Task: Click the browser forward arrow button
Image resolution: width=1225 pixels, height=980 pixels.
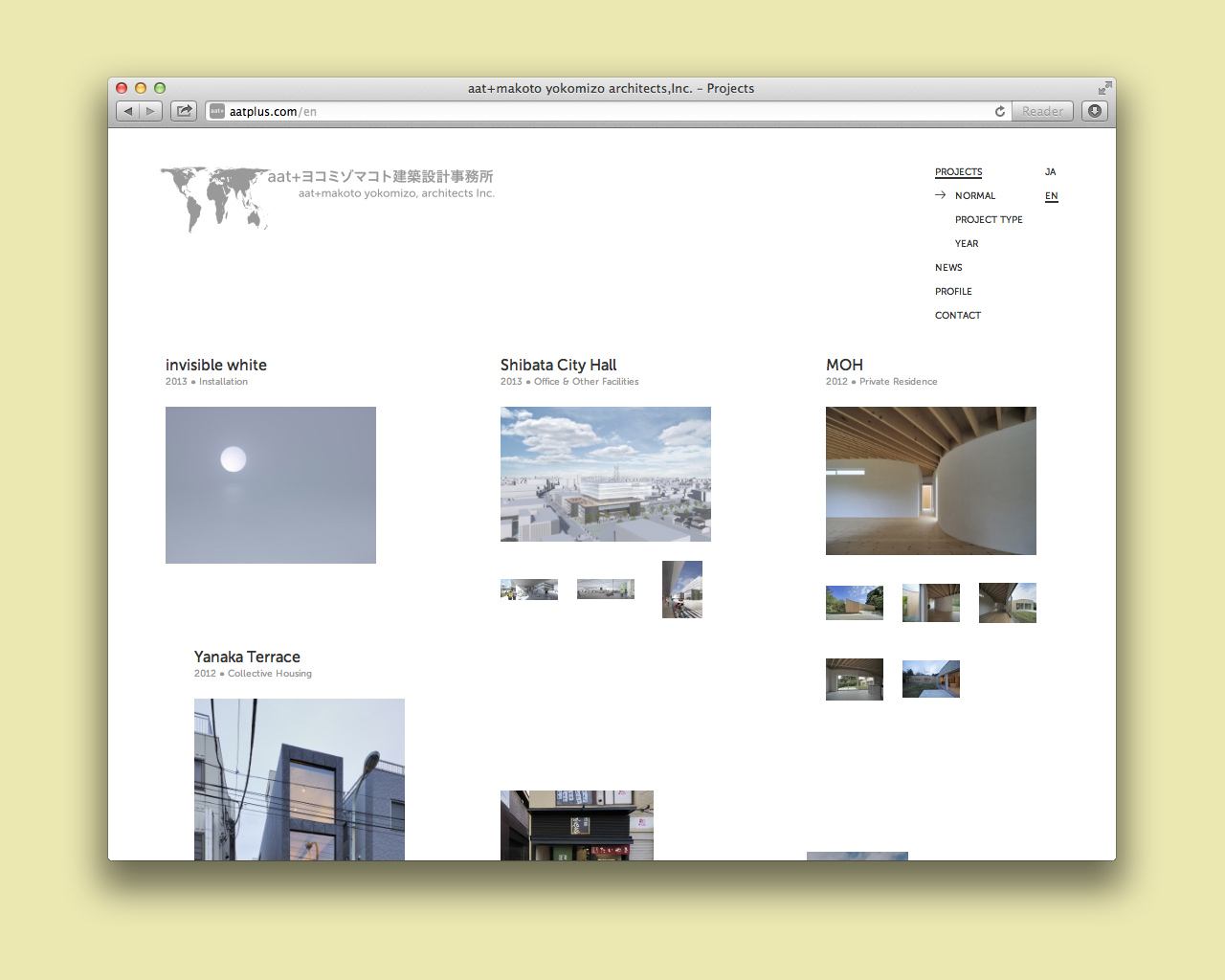Action: tap(150, 111)
